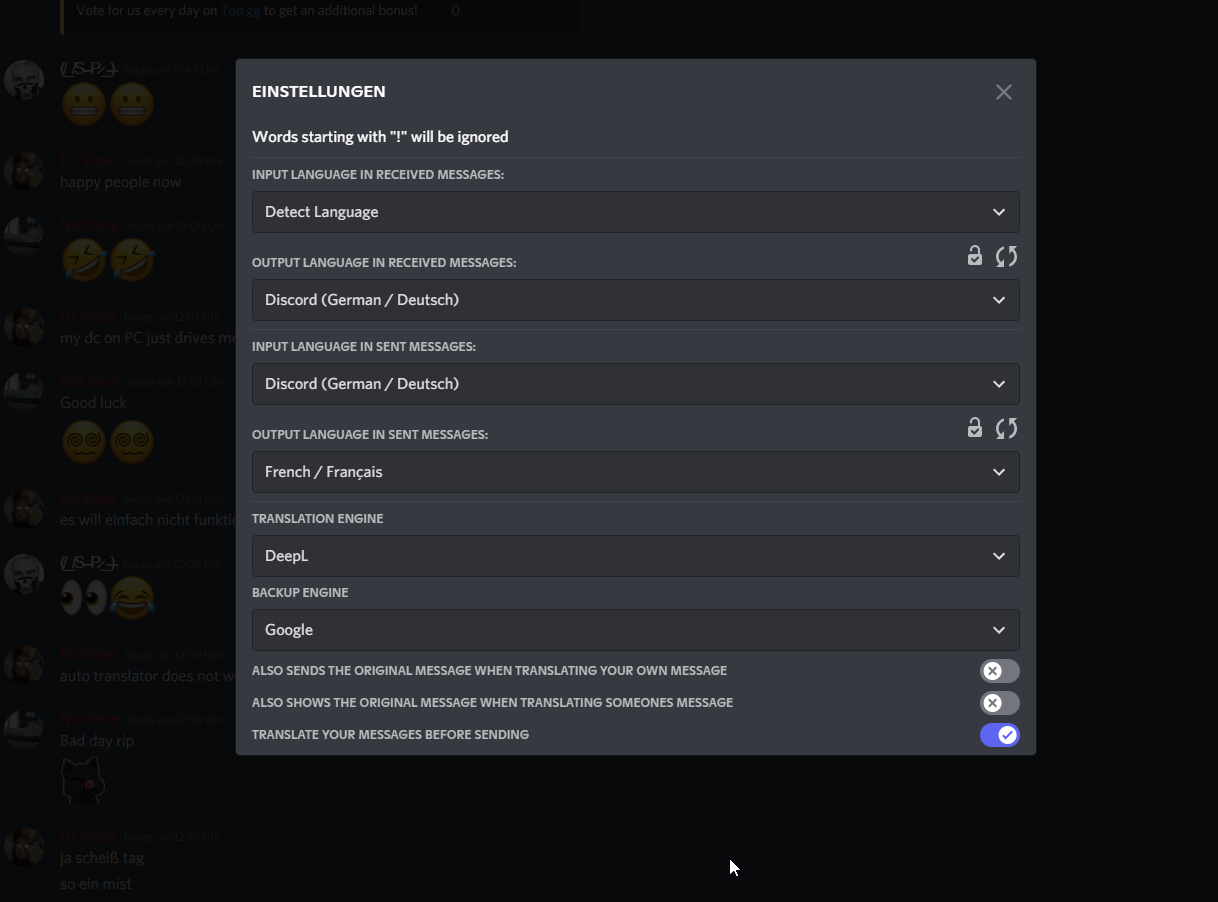Enable sending original message when translating your own
1218x902 pixels.
[999, 670]
